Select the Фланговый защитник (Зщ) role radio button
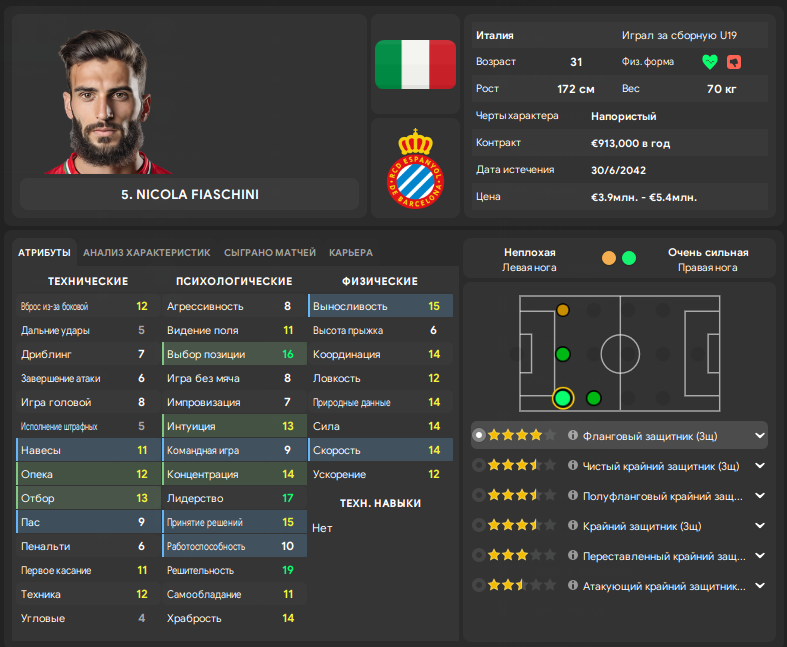Image resolution: width=787 pixels, height=647 pixels. coord(479,435)
